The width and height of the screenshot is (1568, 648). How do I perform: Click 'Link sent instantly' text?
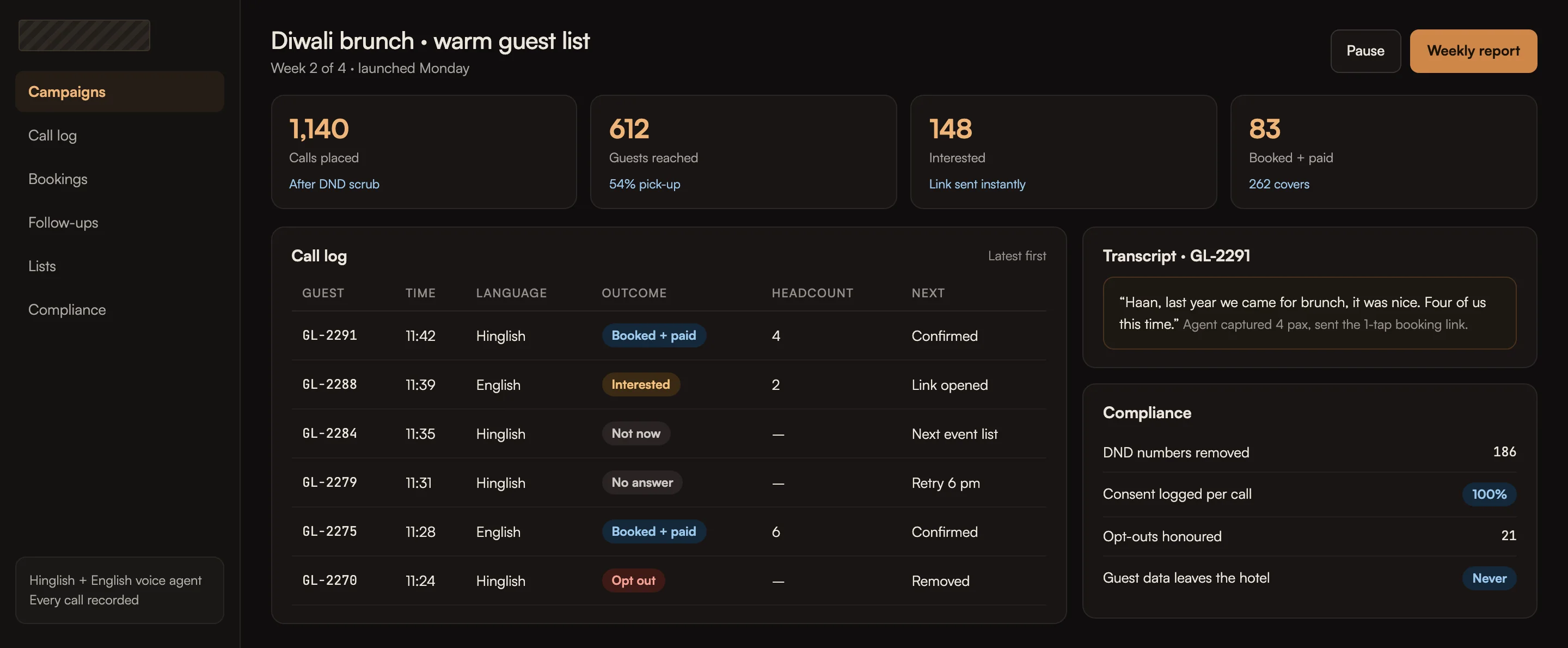point(977,184)
